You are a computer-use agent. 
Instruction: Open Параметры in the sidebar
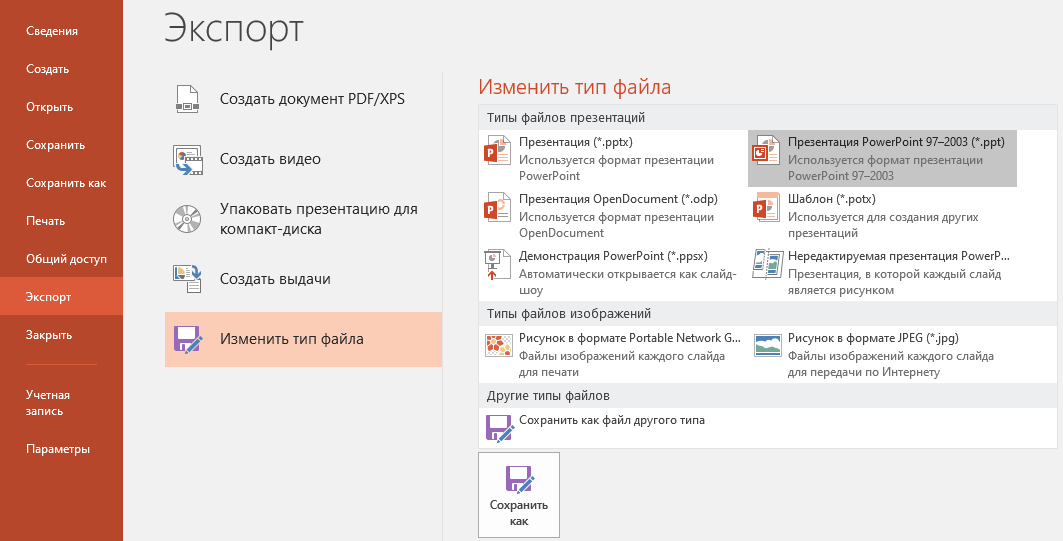(58, 449)
